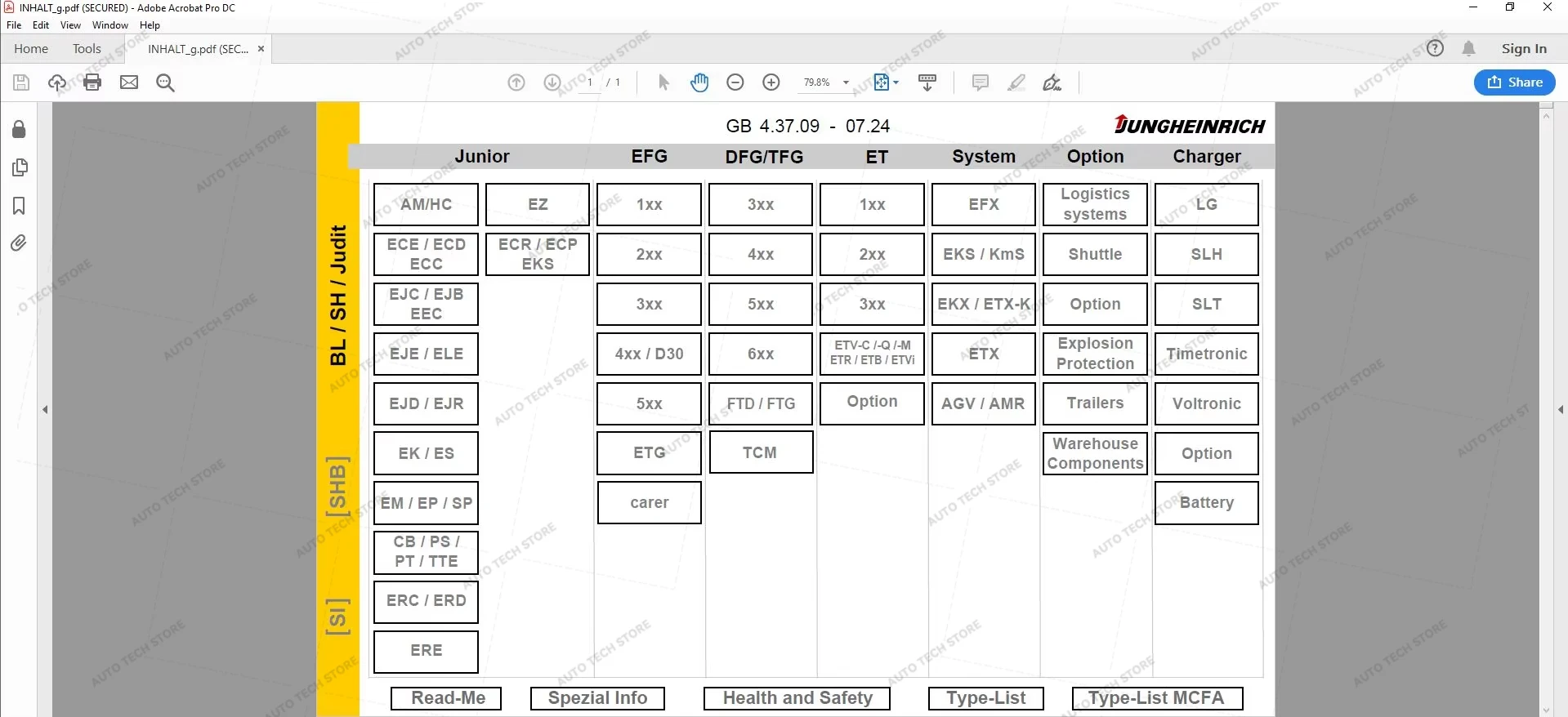1568x717 pixels.
Task: Open the Find text magnifier tool
Action: pos(165,82)
